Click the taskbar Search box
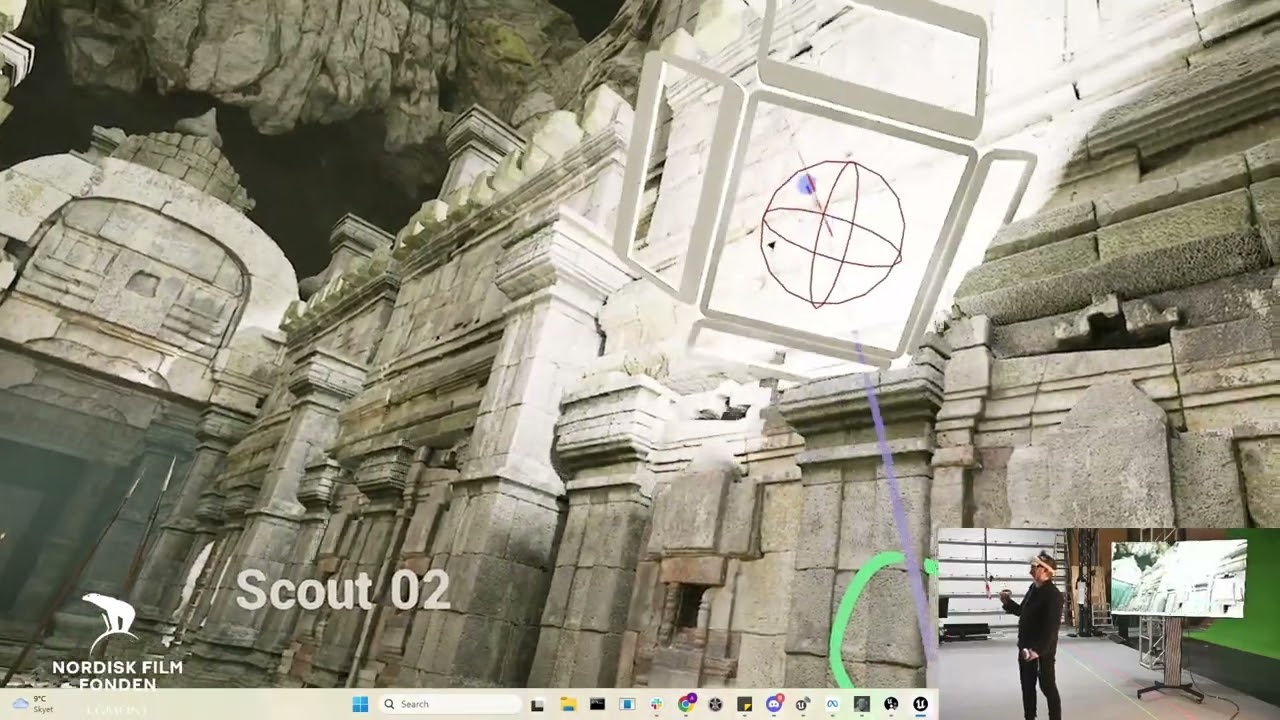The width and height of the screenshot is (1280, 720). [x=450, y=704]
